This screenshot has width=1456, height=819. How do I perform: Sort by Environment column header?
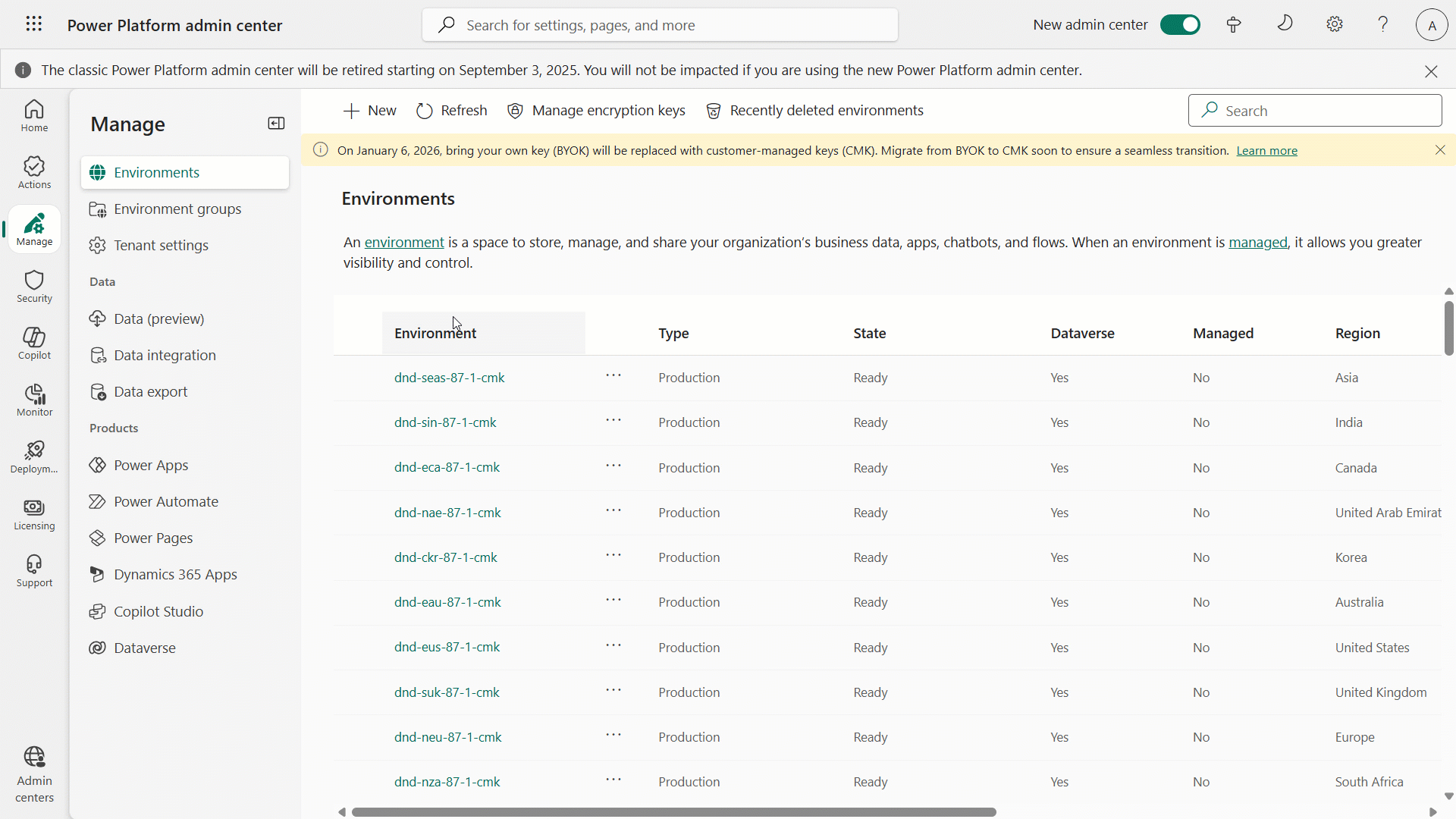pyautogui.click(x=435, y=334)
